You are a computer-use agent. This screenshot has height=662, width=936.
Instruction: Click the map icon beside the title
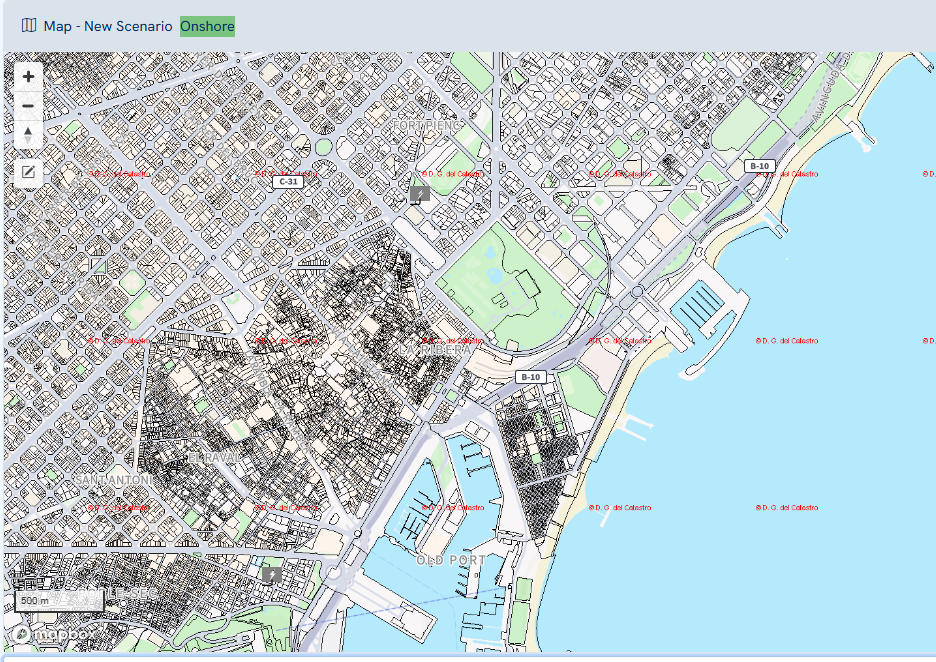point(29,25)
